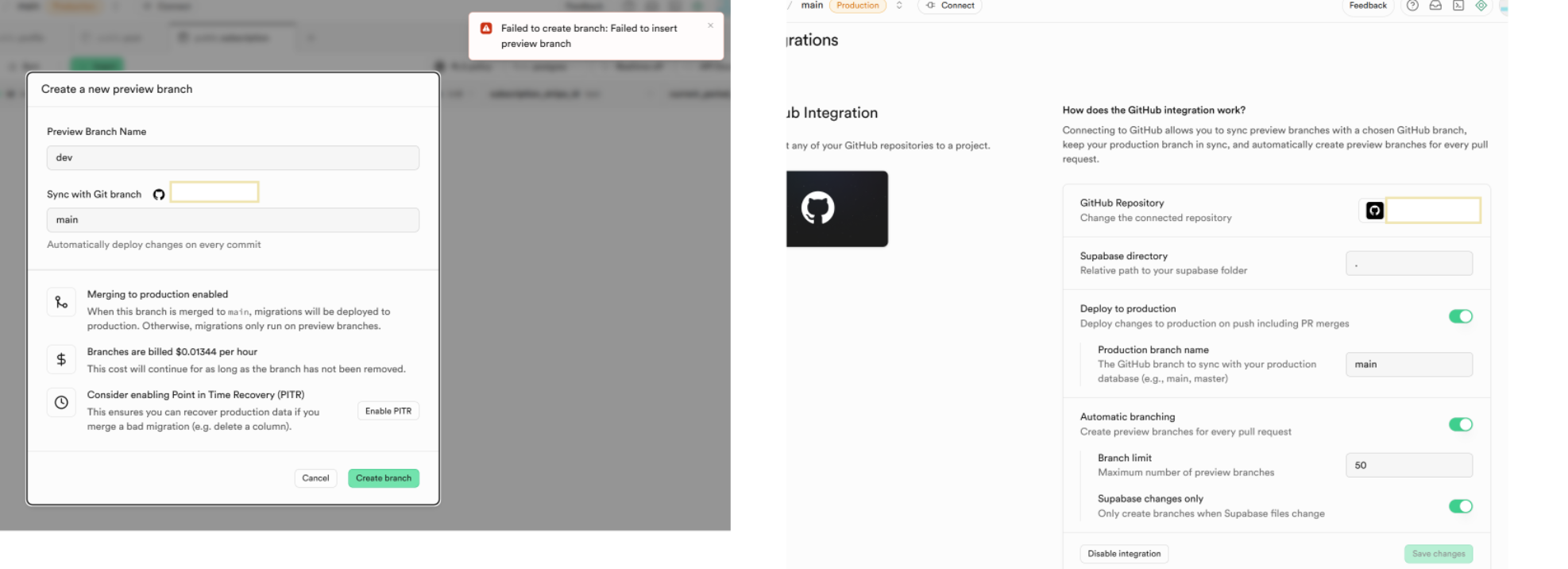The height and width of the screenshot is (569, 1568).
Task: Click 'Sync with Git branch' label
Action: [94, 195]
